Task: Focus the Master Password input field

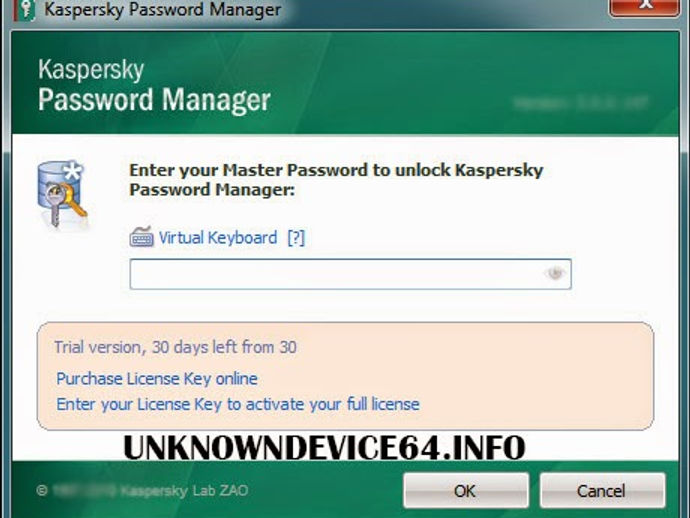Action: coord(350,274)
